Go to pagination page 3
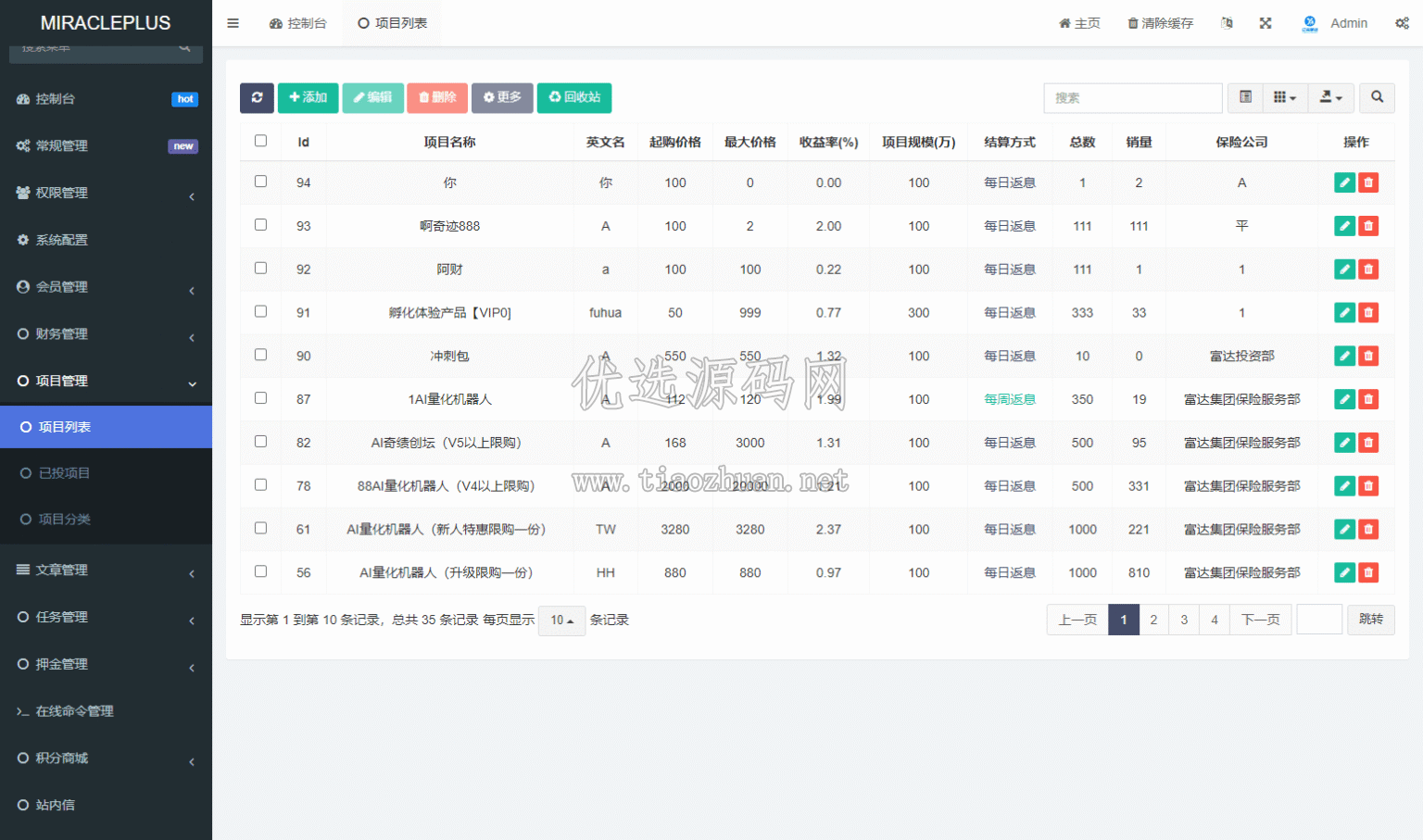 (x=1184, y=620)
